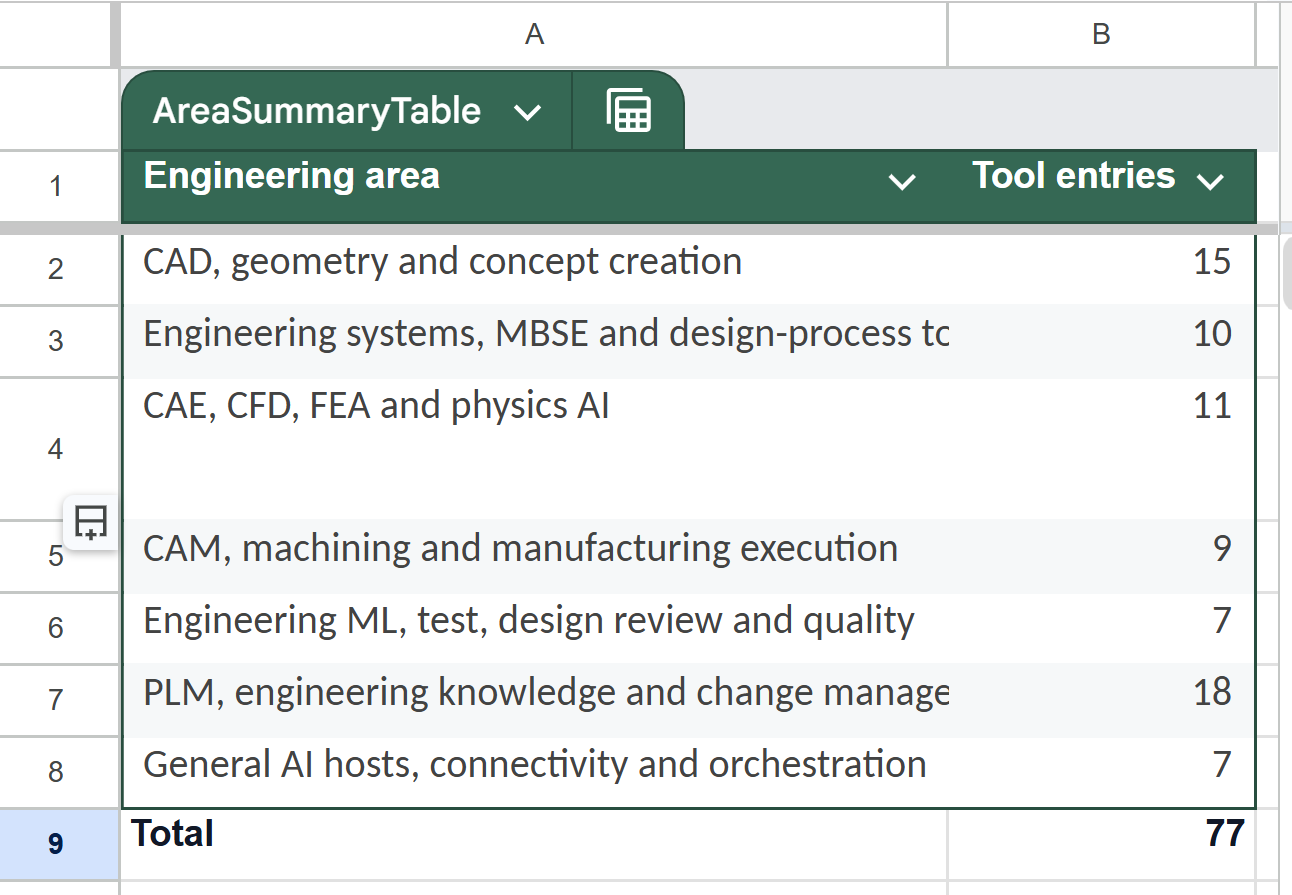Select column A header
1292x895 pixels.
point(534,35)
